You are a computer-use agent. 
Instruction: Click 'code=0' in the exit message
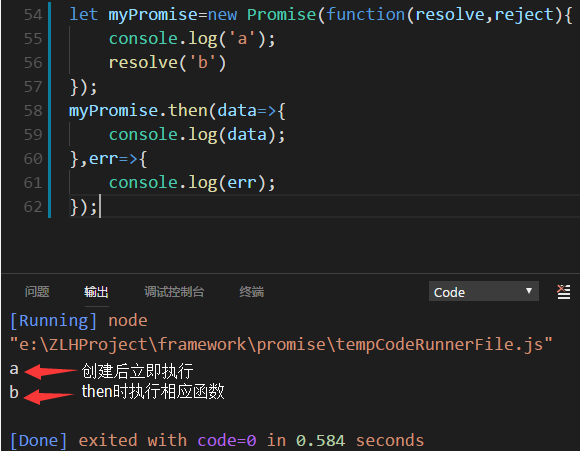tap(227, 441)
